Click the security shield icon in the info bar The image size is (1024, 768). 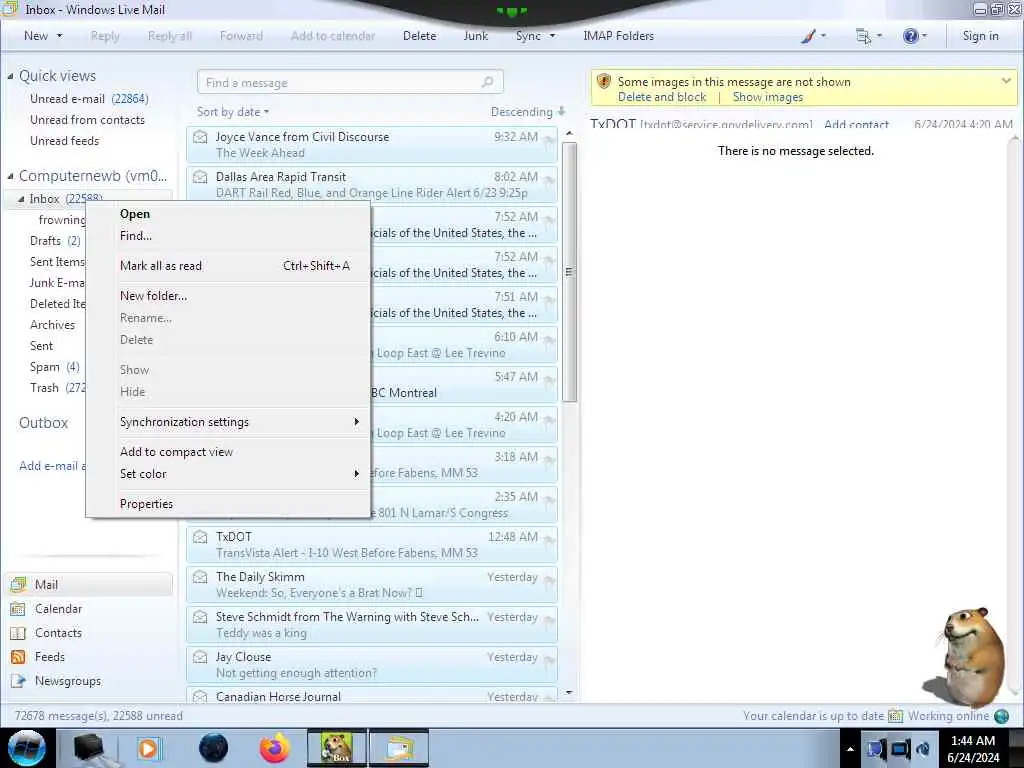pos(603,82)
